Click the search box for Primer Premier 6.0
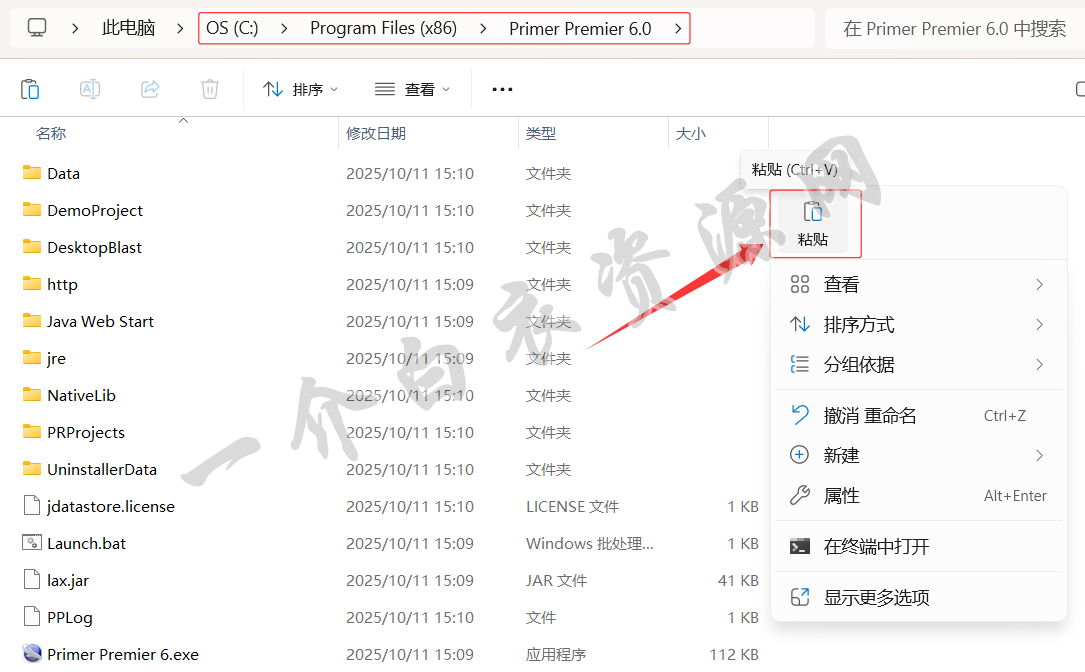This screenshot has width=1085, height=672. coord(954,28)
